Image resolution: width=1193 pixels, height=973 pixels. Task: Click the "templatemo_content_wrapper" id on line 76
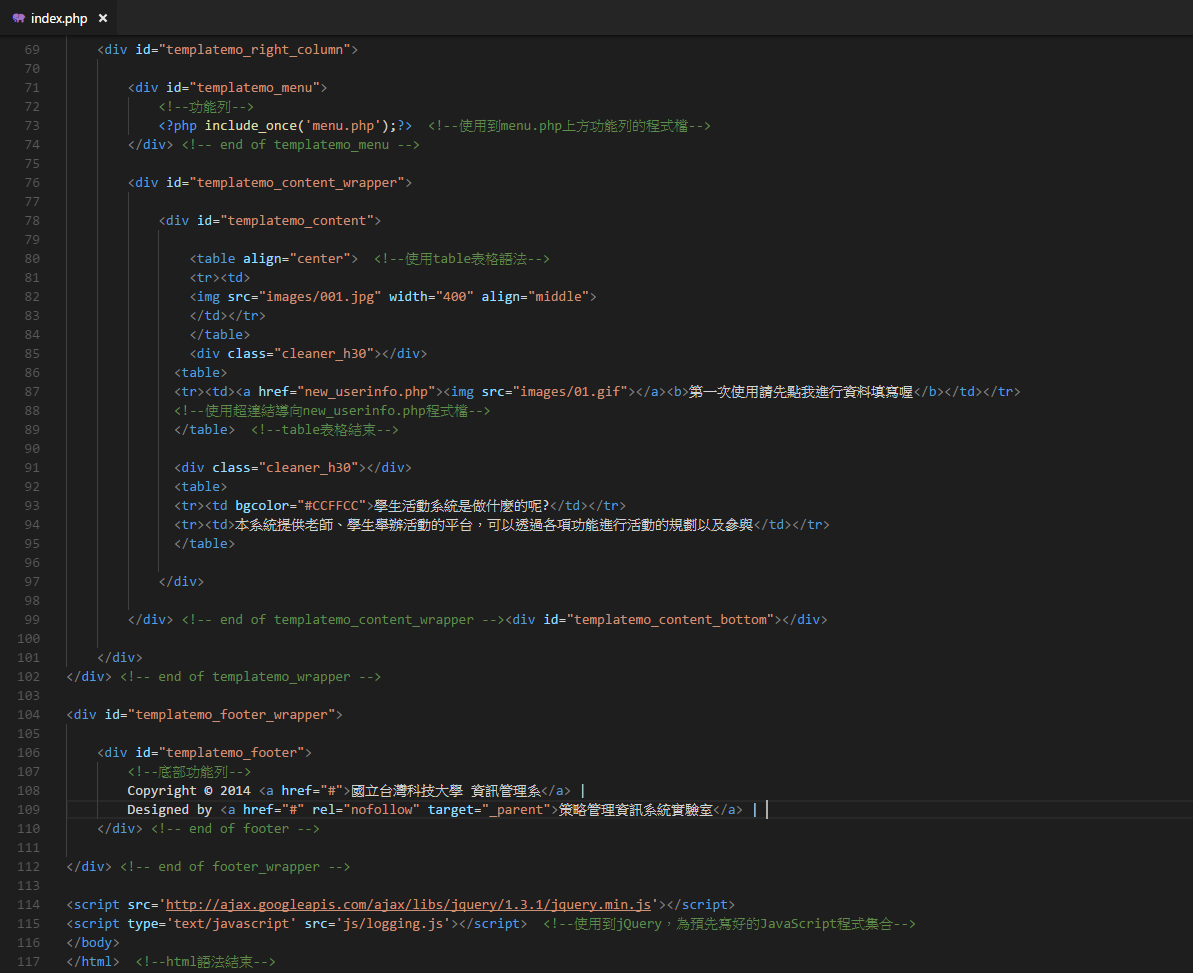tap(297, 183)
